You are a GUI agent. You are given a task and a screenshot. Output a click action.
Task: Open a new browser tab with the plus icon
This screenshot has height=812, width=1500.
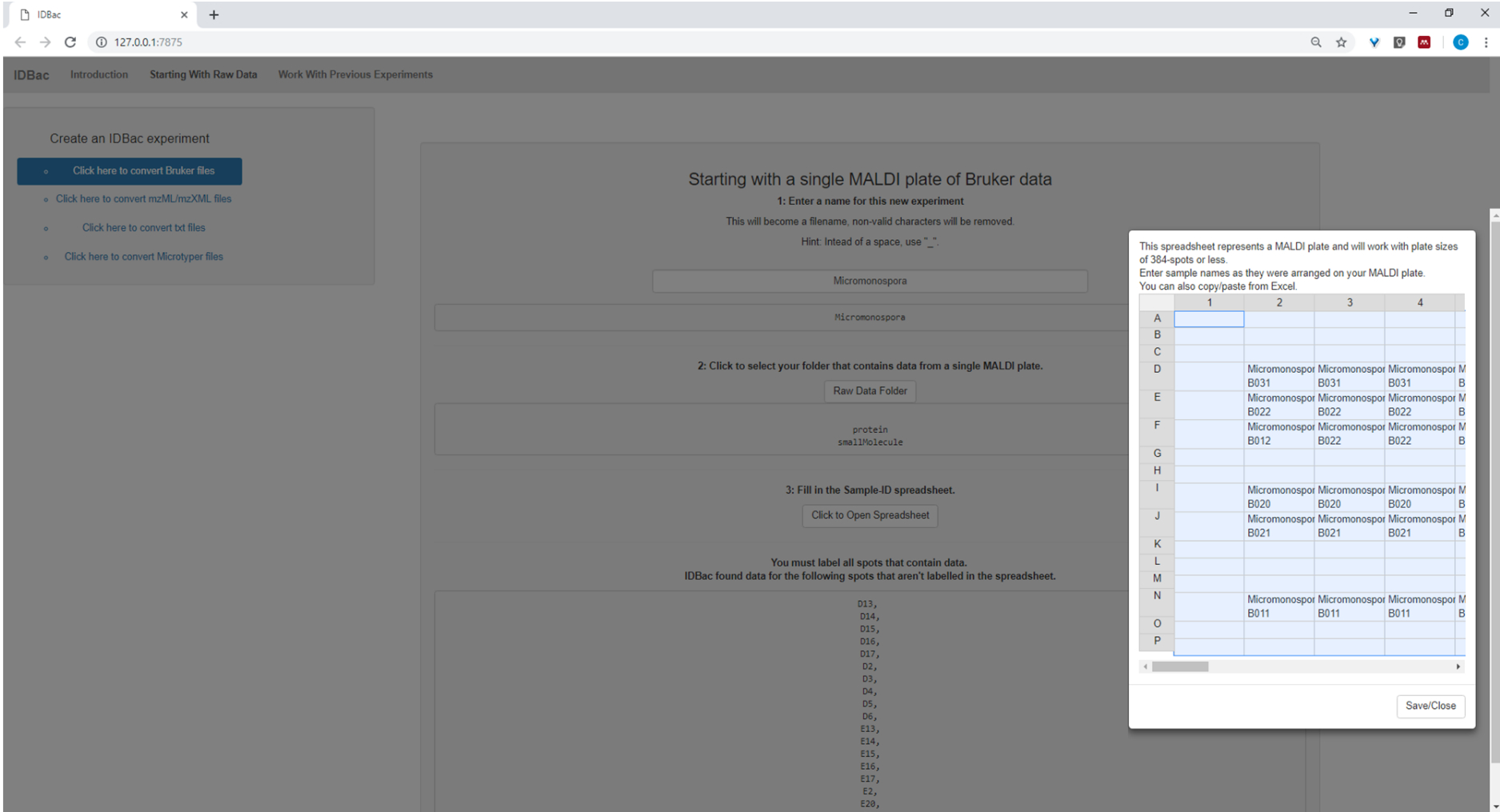pos(214,14)
